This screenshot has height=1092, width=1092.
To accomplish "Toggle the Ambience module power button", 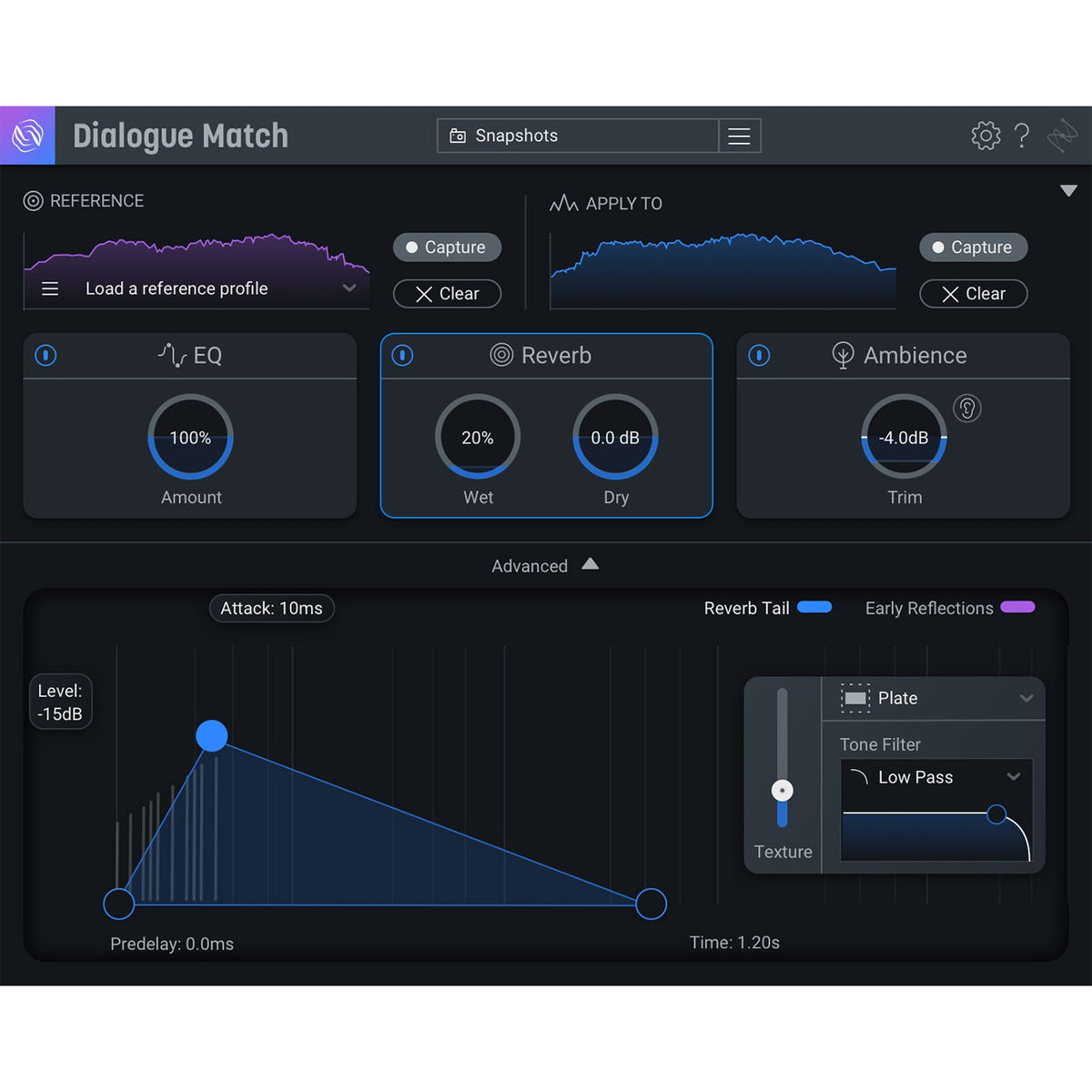I will pyautogui.click(x=759, y=355).
